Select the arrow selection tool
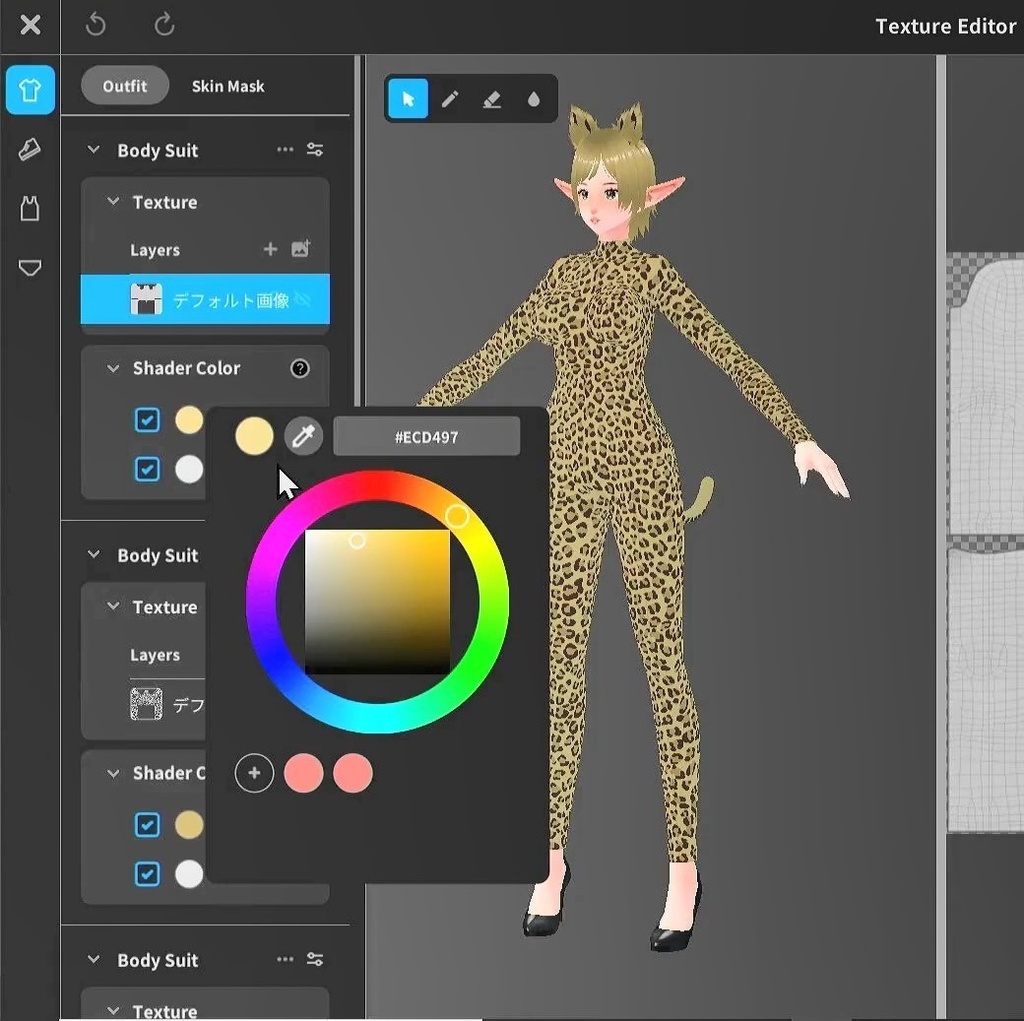The width and height of the screenshot is (1024, 1021). (x=408, y=98)
